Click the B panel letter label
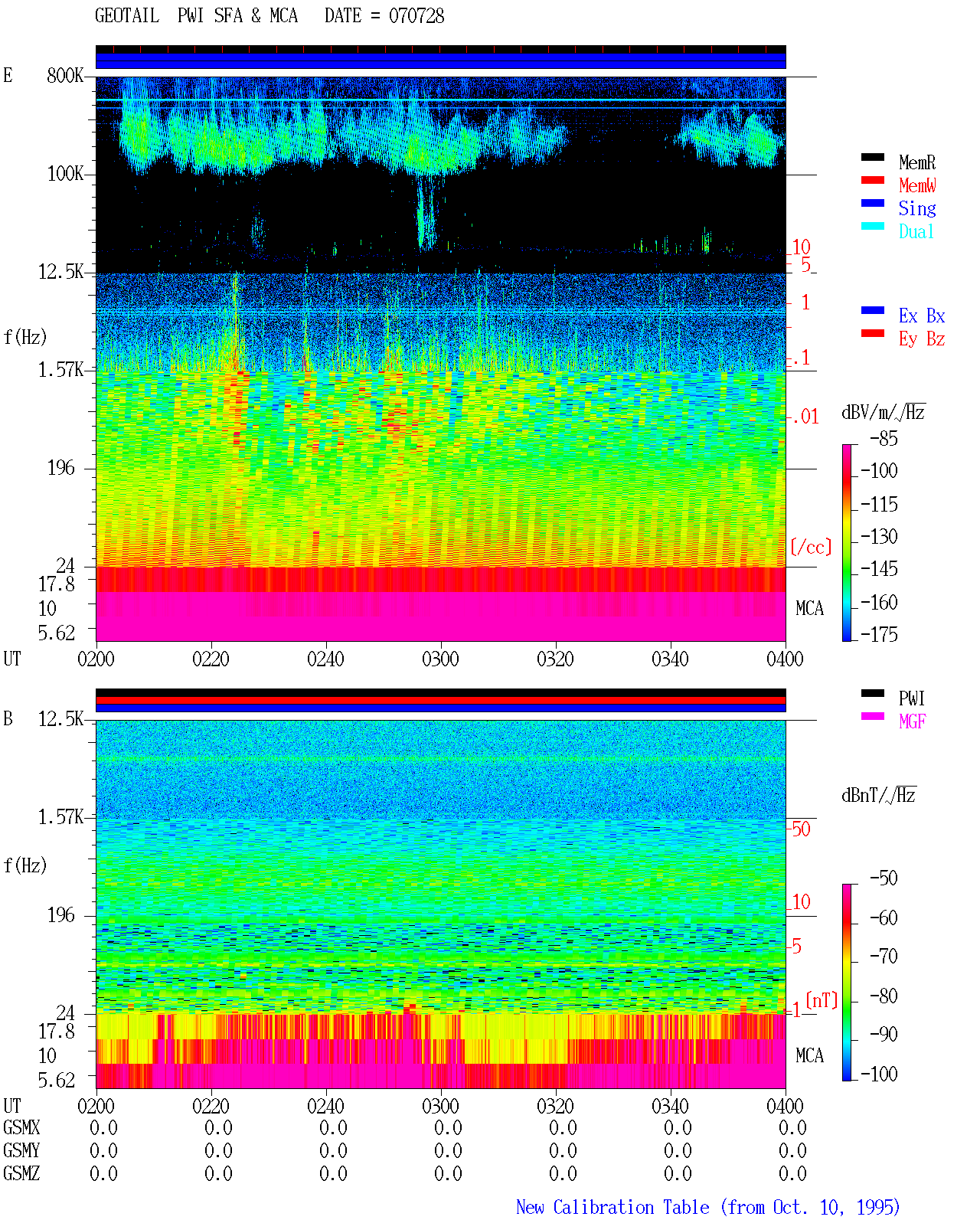 tap(8, 718)
